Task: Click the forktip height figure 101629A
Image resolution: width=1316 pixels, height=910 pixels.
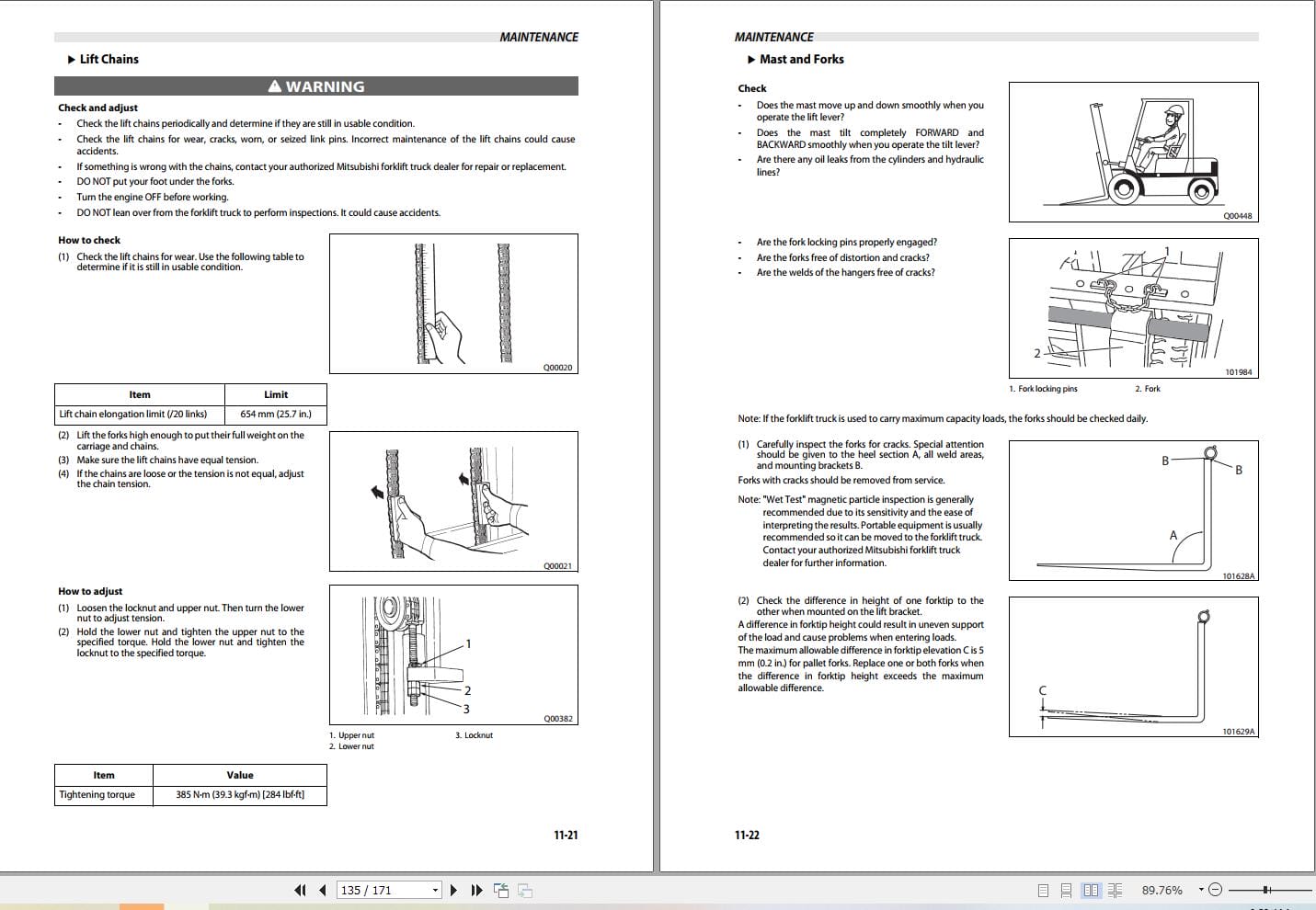Action: (1133, 666)
